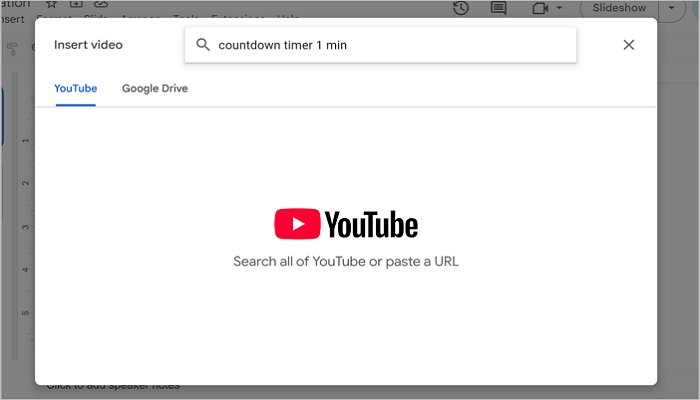Click the video camera meeting icon

pos(540,8)
